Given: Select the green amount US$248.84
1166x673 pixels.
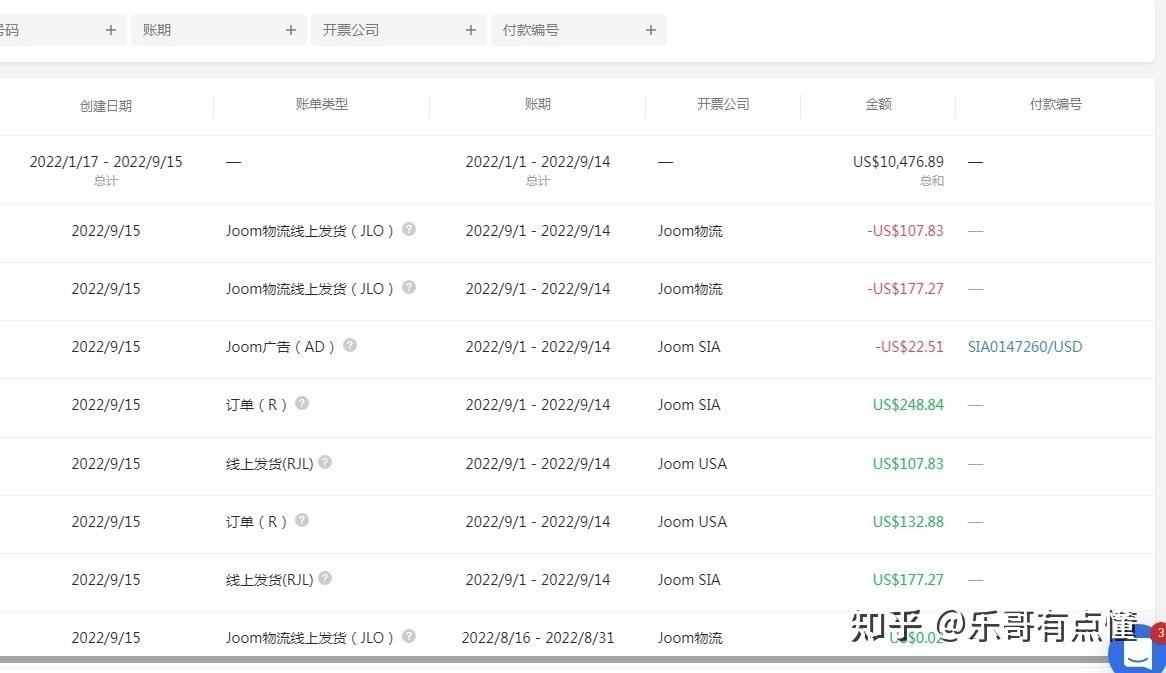Looking at the screenshot, I should click(x=908, y=405).
